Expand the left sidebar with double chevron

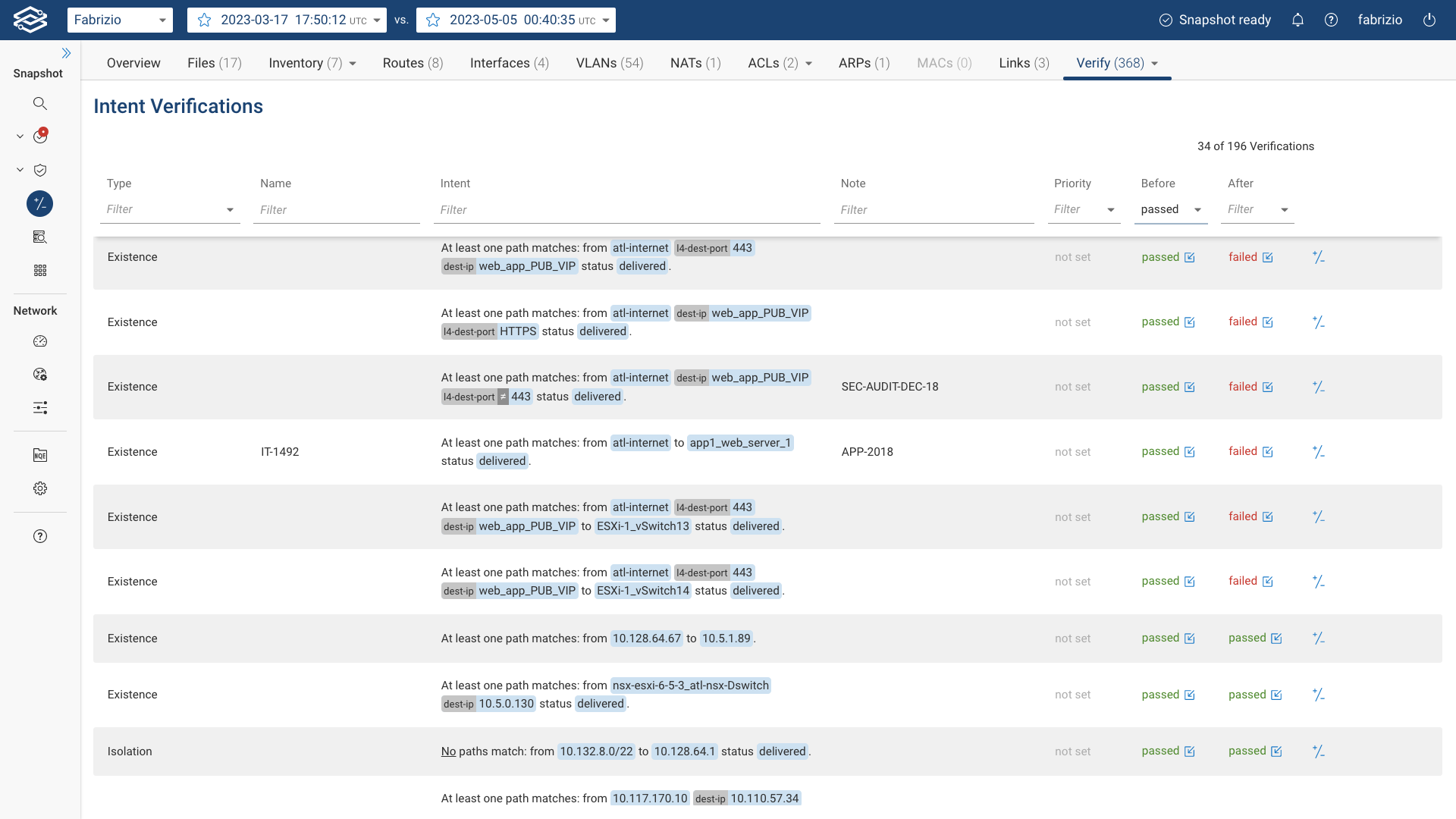[x=66, y=53]
